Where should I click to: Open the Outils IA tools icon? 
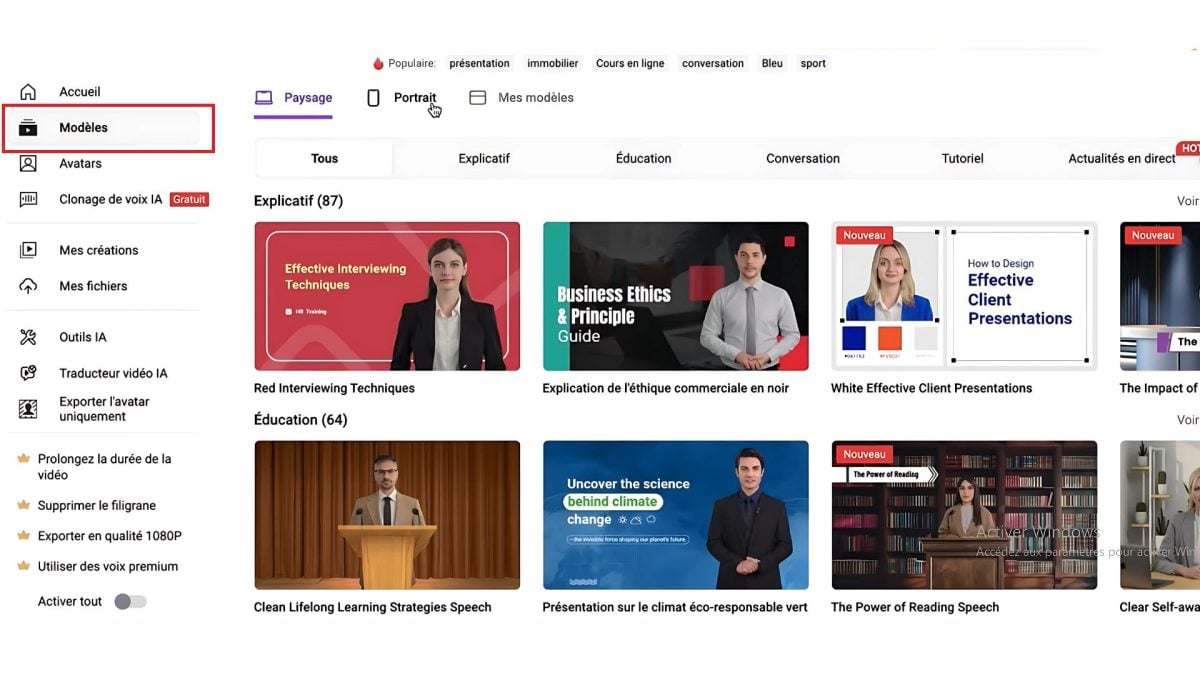coord(28,337)
